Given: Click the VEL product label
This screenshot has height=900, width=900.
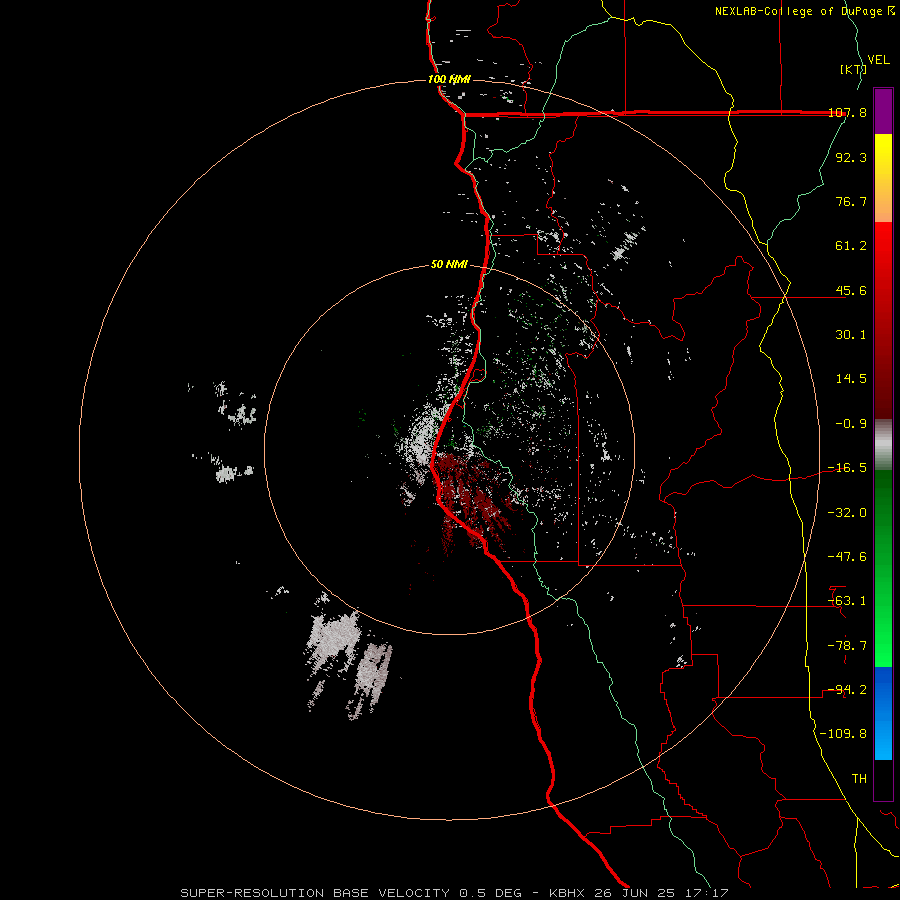Looking at the screenshot, I should point(878,60).
